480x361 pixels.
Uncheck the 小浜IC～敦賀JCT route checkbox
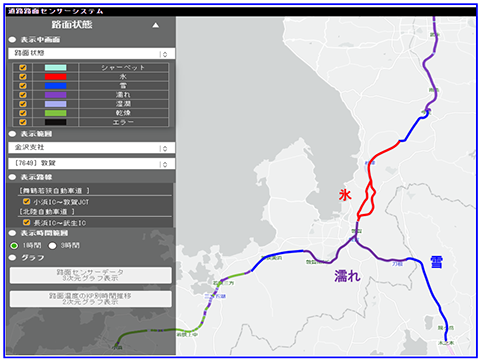tap(26, 201)
